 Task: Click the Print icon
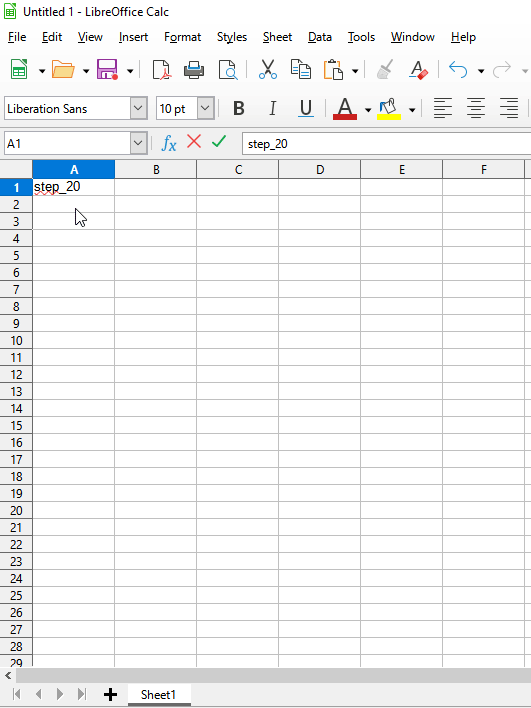194,70
